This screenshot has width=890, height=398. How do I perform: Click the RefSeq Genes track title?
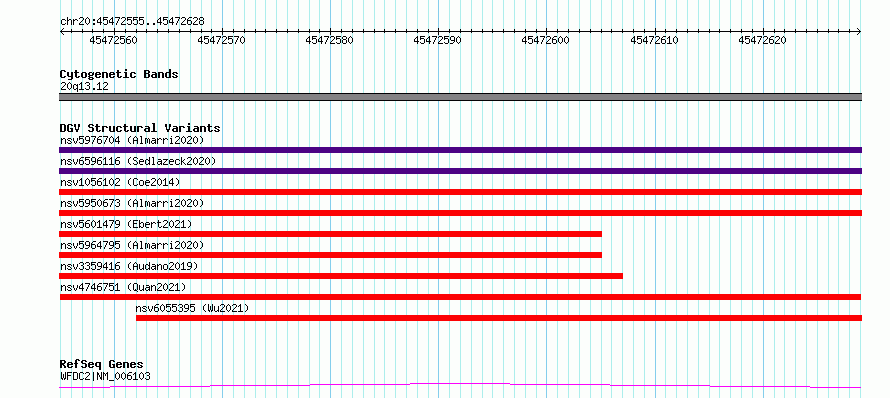tap(102, 364)
